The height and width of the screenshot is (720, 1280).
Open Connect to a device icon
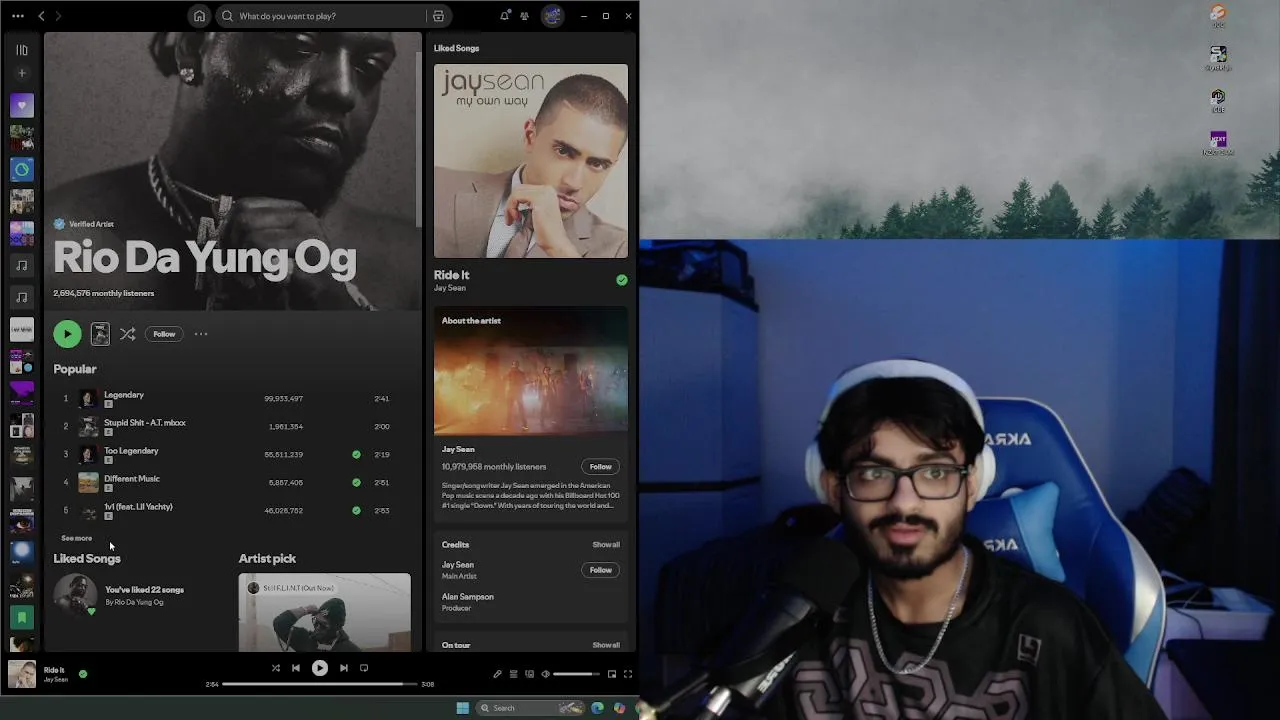point(530,674)
